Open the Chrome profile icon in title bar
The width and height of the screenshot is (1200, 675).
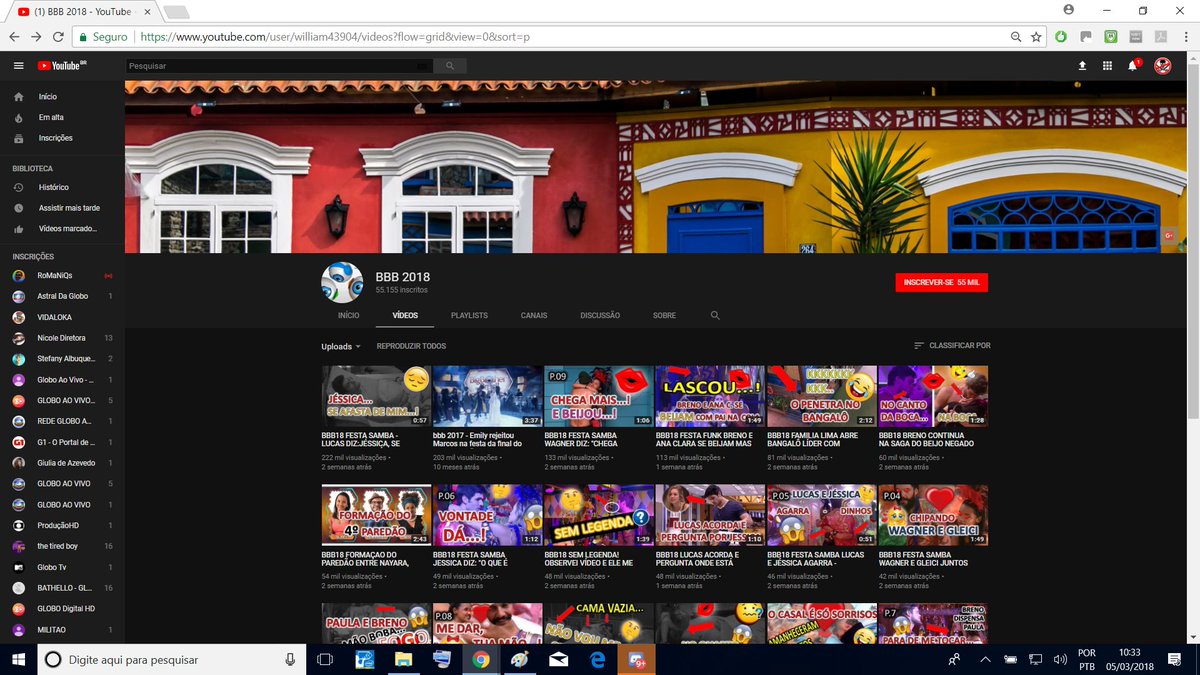(1069, 9)
